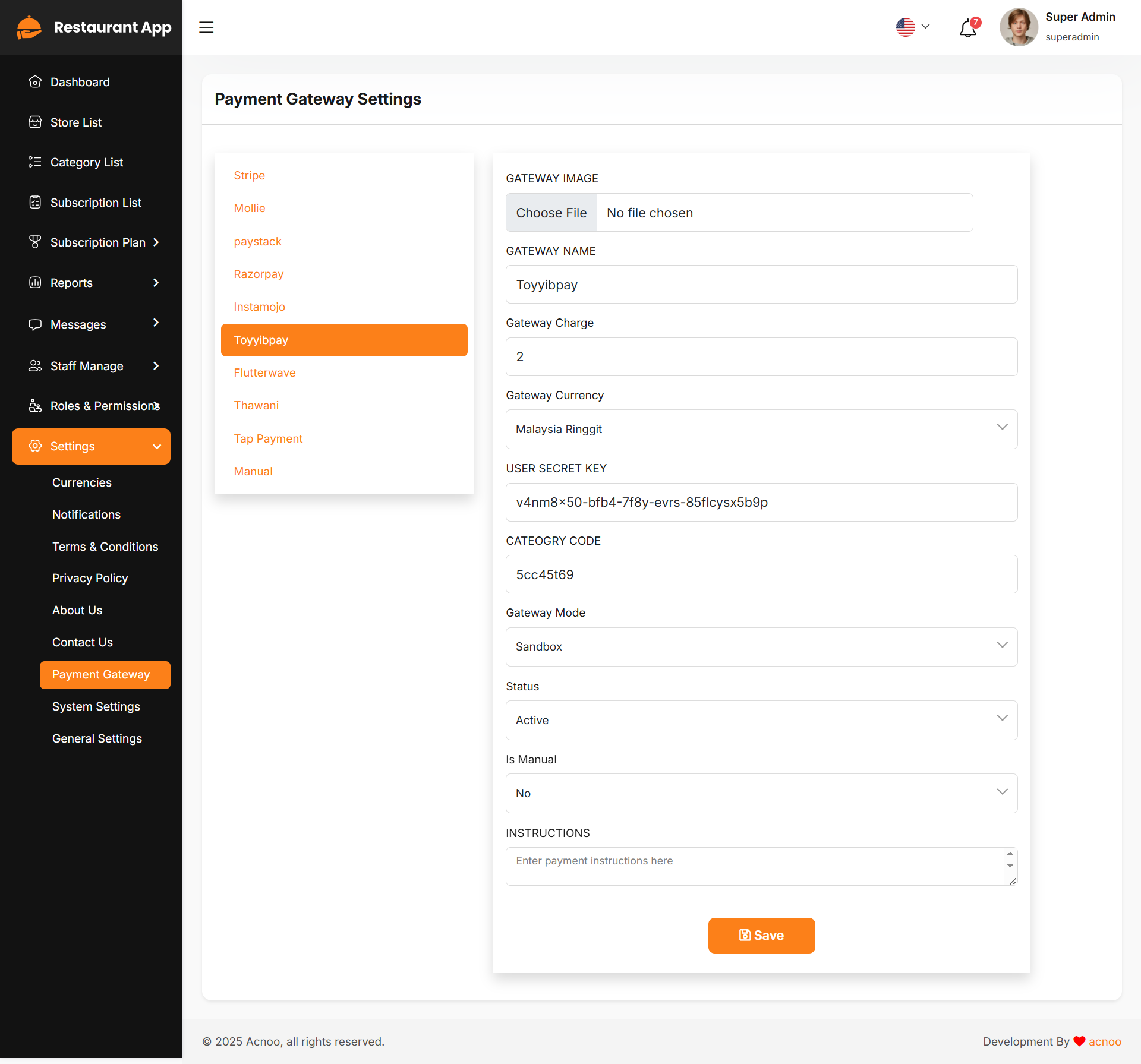The height and width of the screenshot is (1064, 1141).
Task: Open the notifications bell icon
Action: point(968,28)
